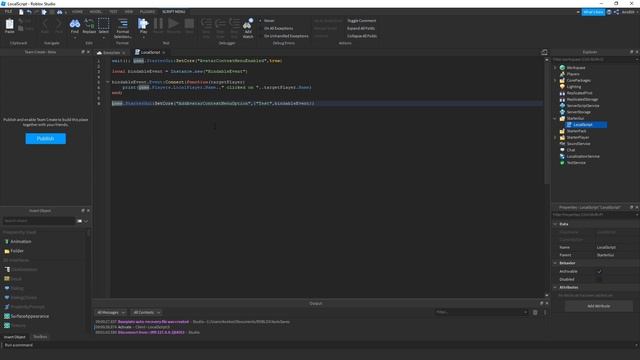Click the What's New button
Image resolution: width=640 pixels, height=360 pixels.
tap(593, 12)
